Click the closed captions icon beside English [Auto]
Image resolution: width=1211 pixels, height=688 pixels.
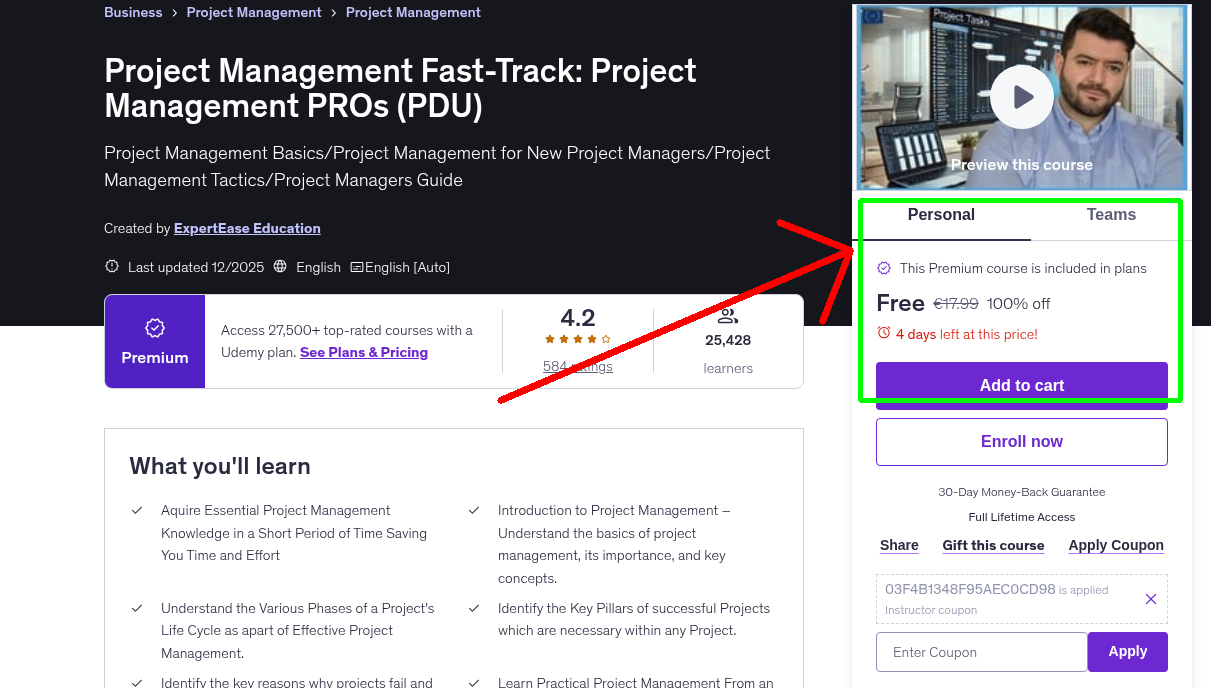coord(359,267)
